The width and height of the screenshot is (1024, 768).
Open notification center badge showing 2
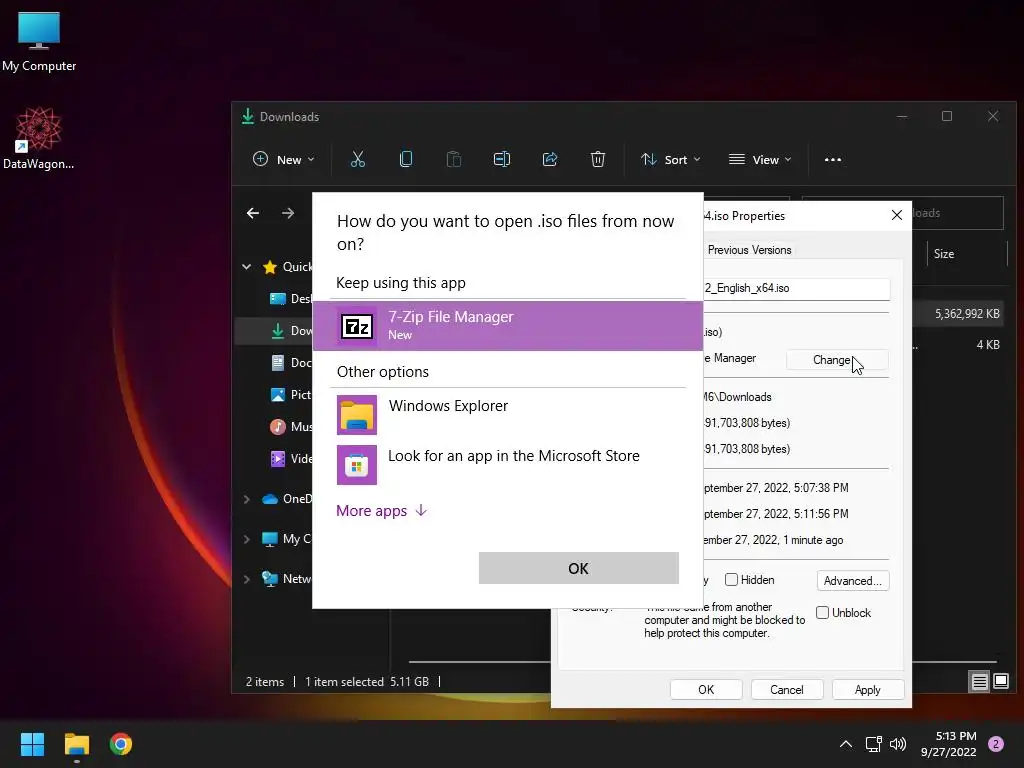tap(996, 744)
